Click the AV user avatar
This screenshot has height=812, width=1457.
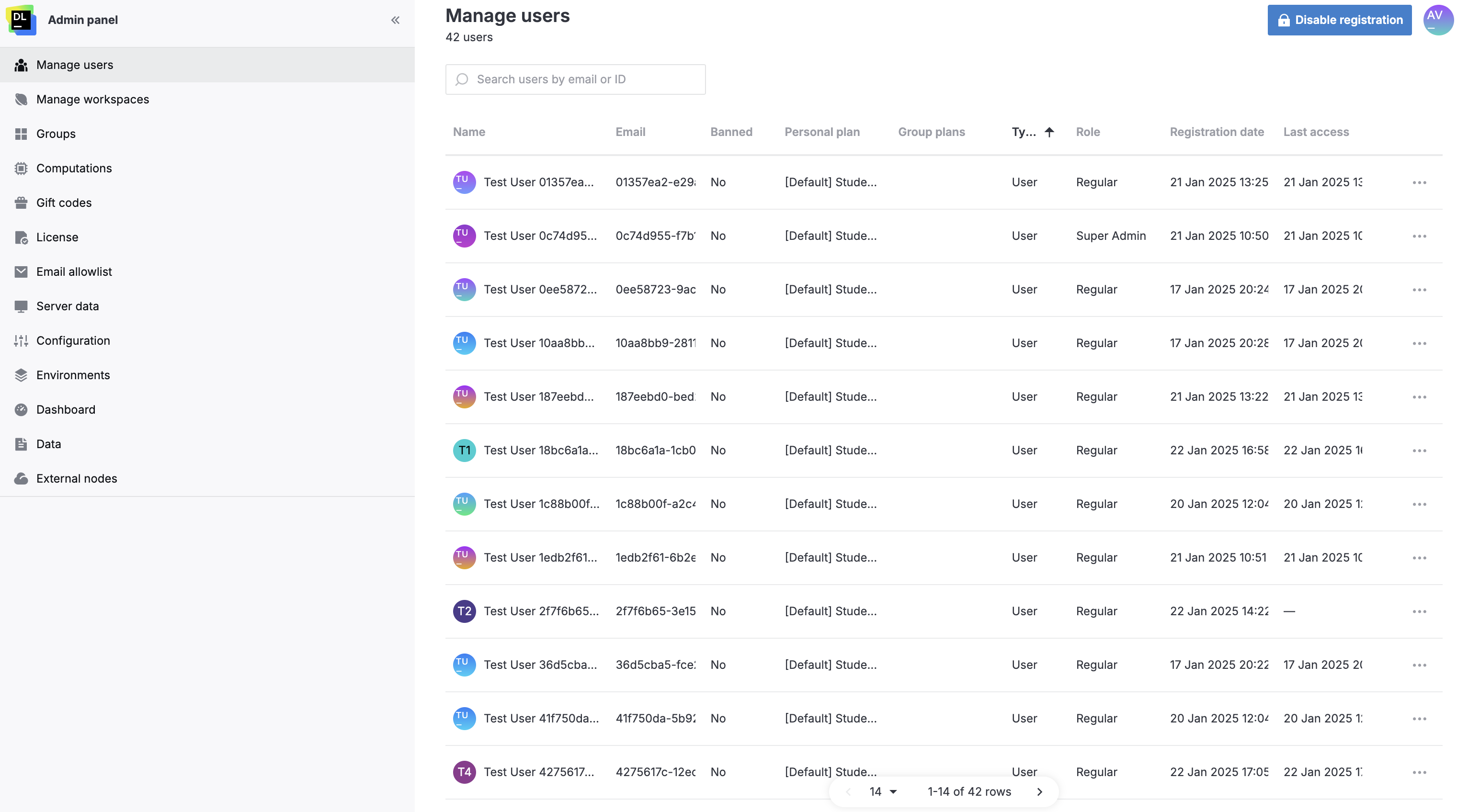click(x=1437, y=20)
